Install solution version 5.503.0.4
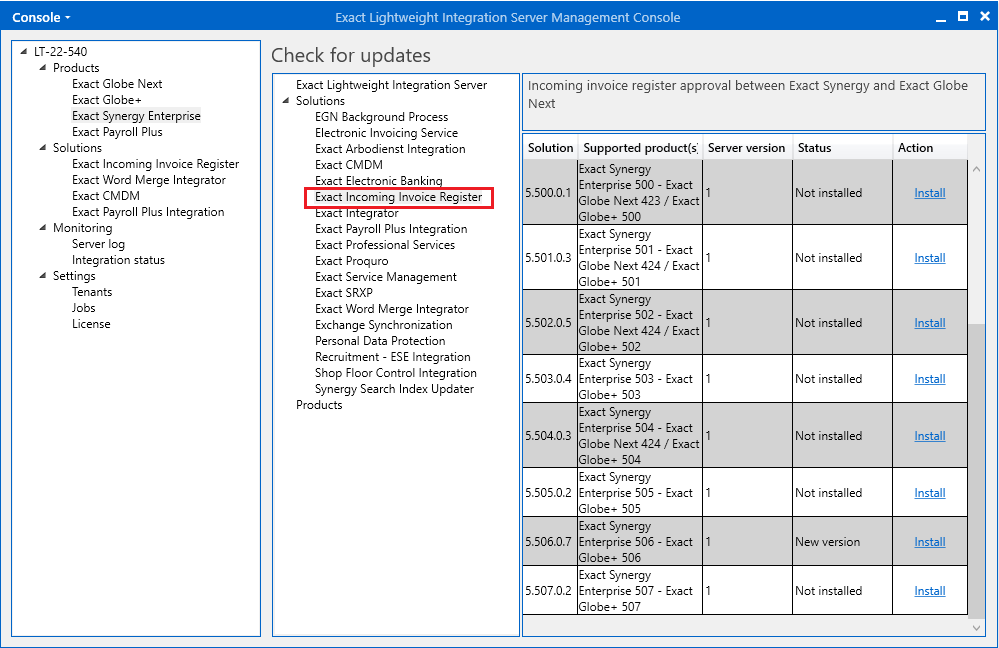Screen dimensions: 999x648 (x=929, y=379)
